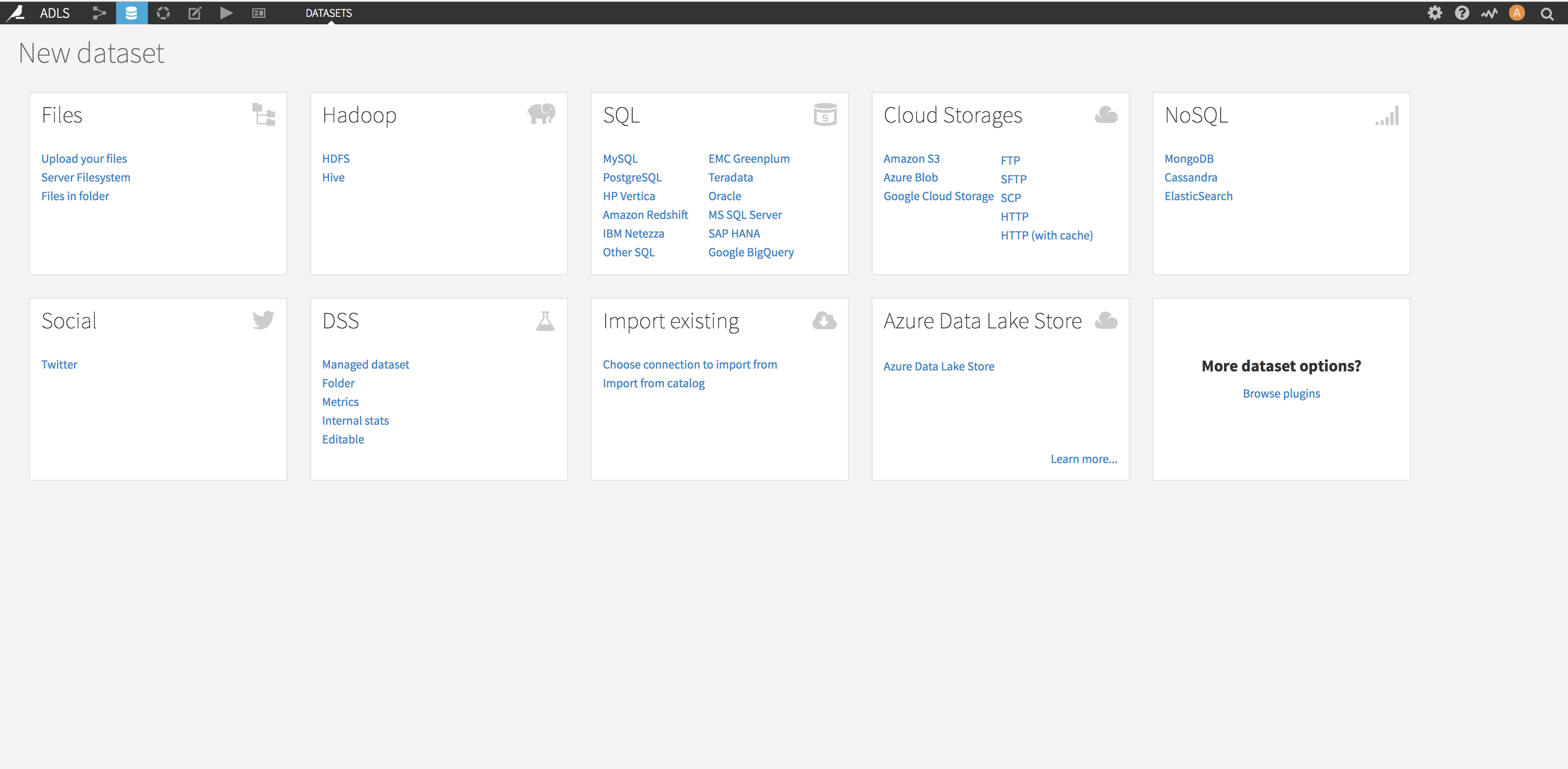
Task: Create a Metrics dataset
Action: click(340, 402)
